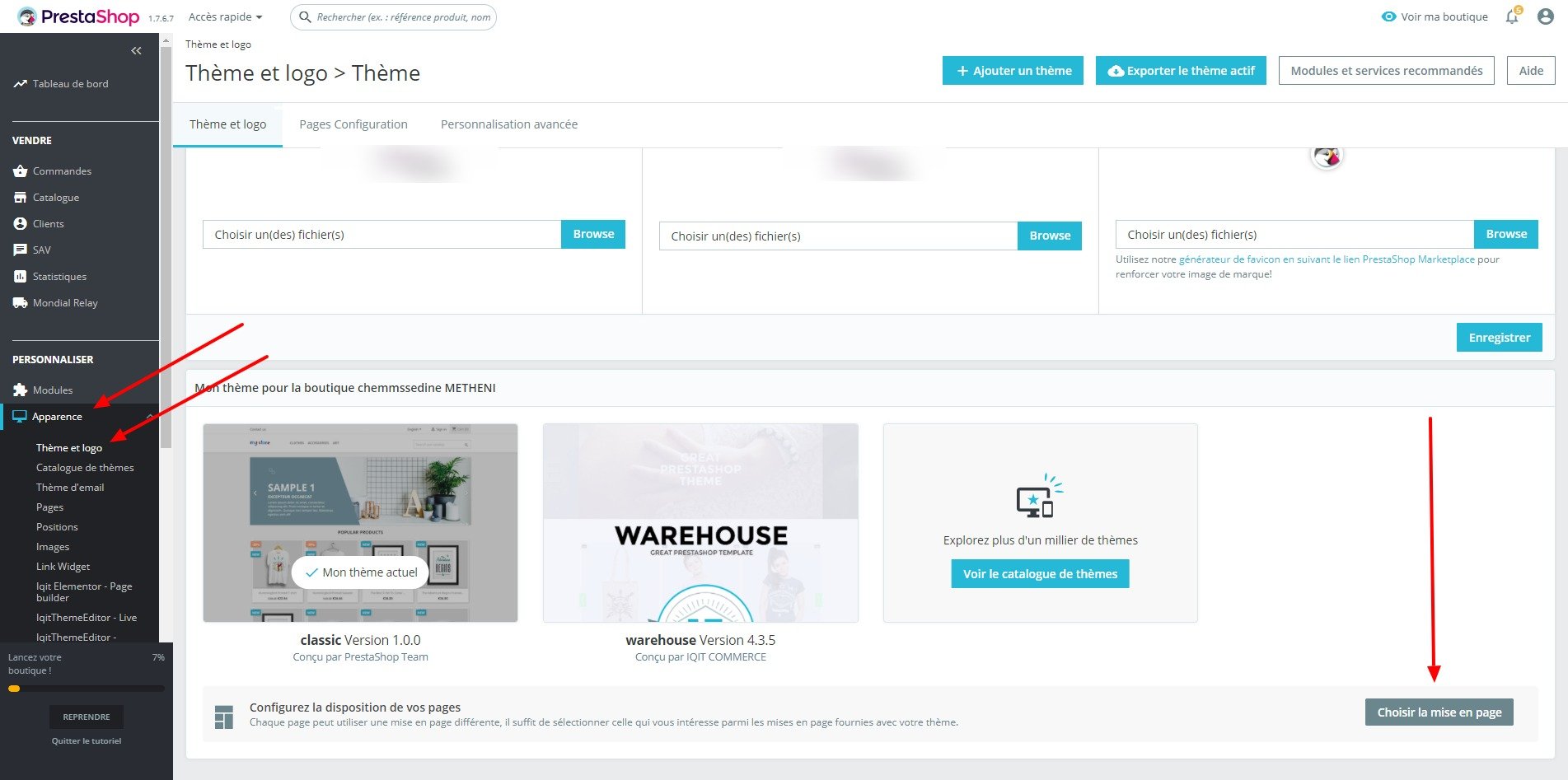Screen dimensions: 1568x780
Task: Click the Apparence monitor icon
Action: coord(20,417)
